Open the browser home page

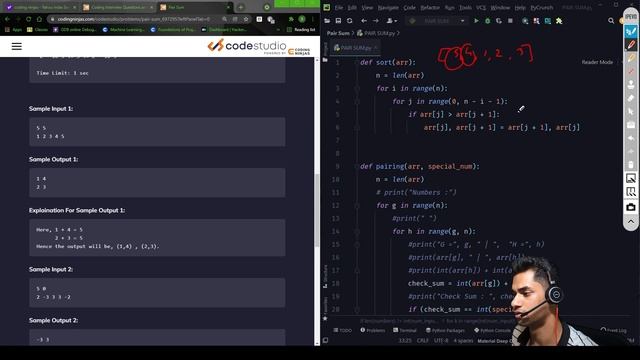[39, 19]
